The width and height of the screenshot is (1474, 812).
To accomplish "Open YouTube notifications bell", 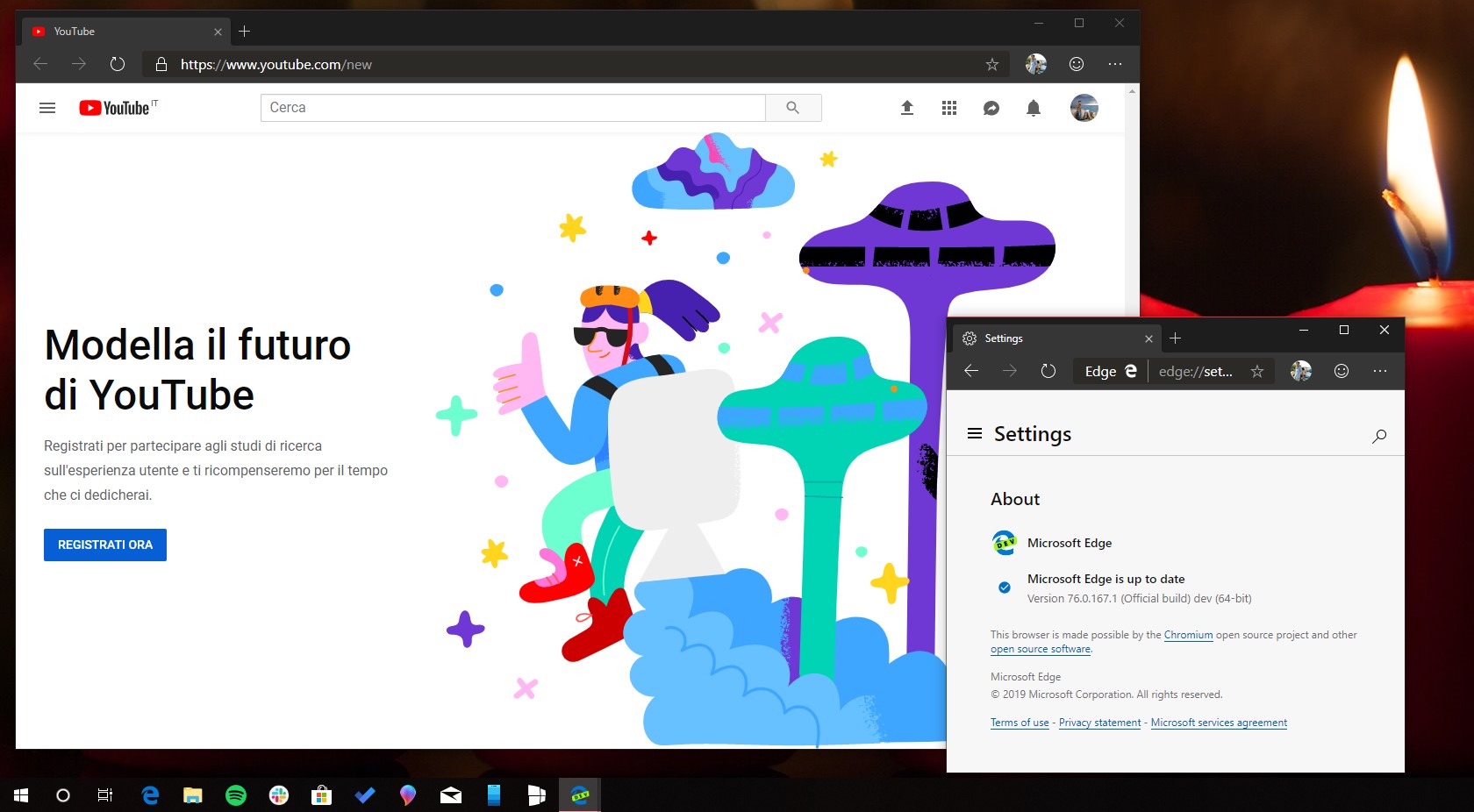I will (1034, 108).
